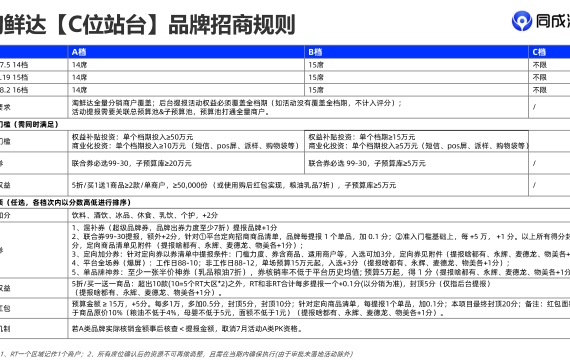Screen dimensions: 570x360
Task: Select the B档 column header
Action: coord(416,52)
